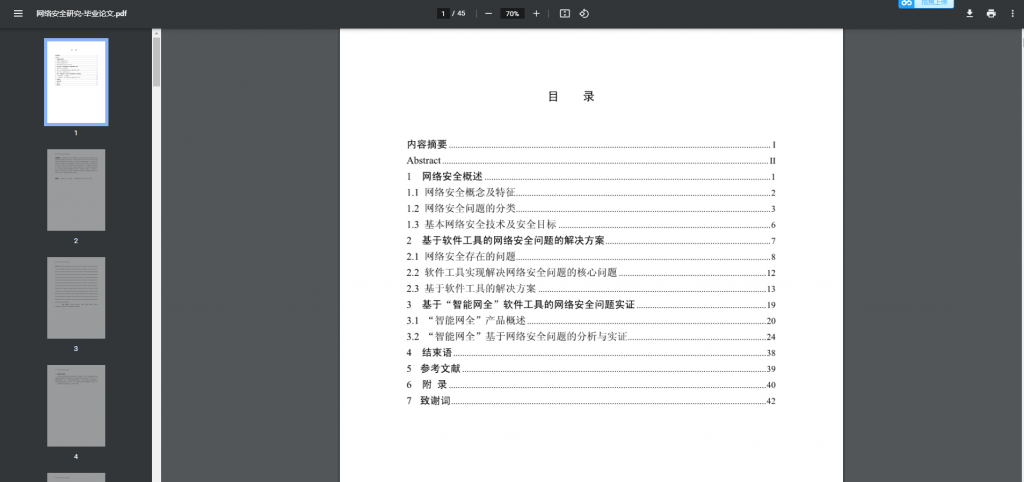Select page 4 thumbnail

(76, 406)
